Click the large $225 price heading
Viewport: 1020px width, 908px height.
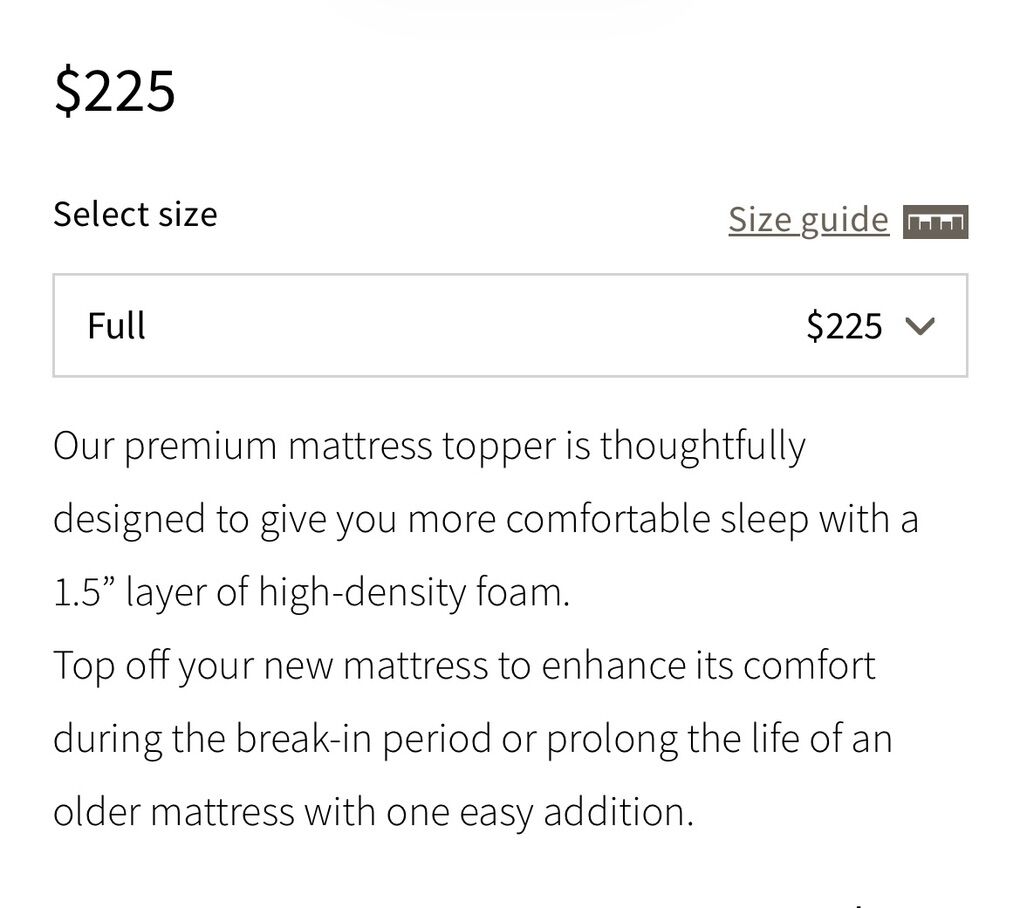(x=115, y=90)
